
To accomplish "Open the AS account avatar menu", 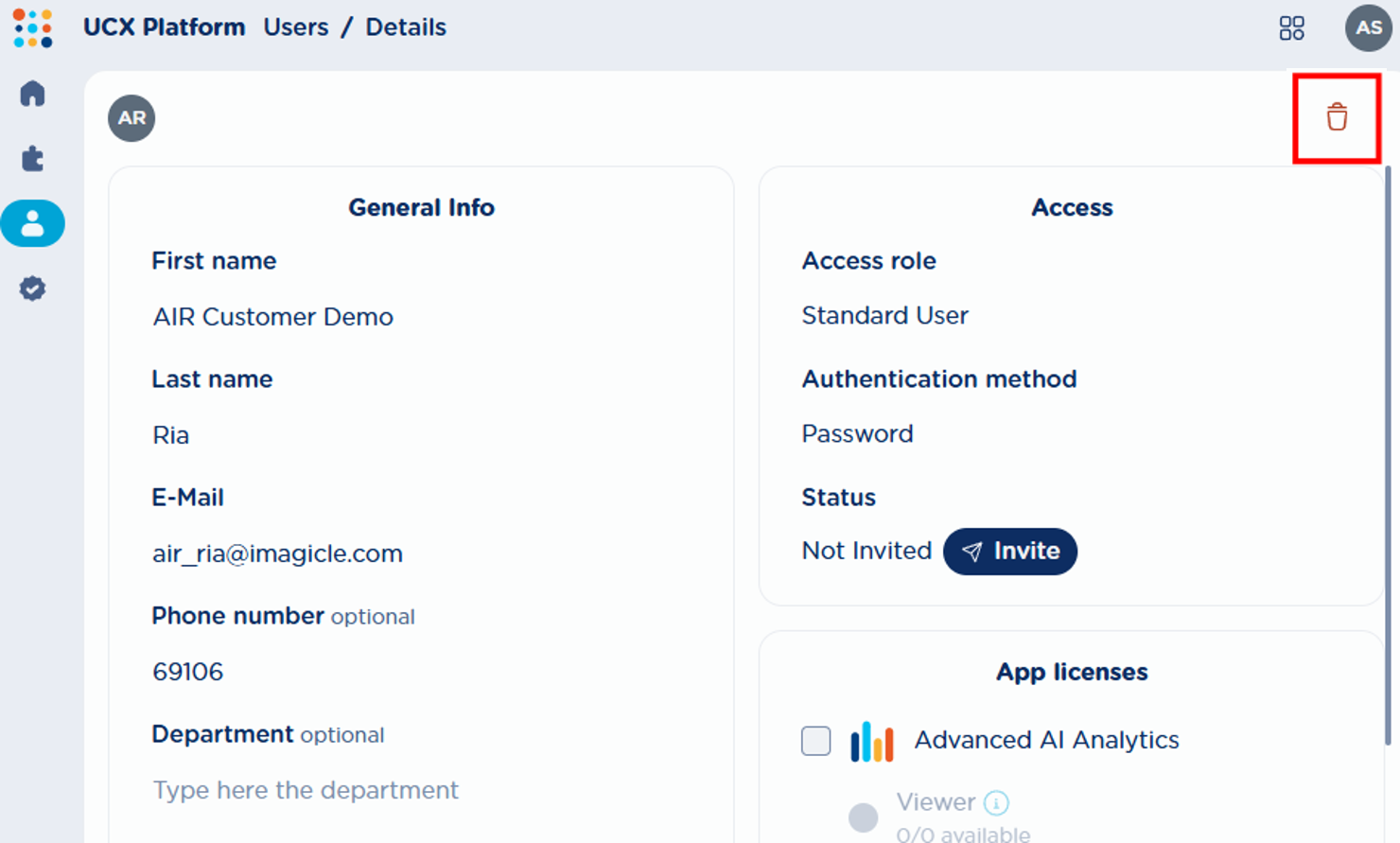I will coord(1368,27).
